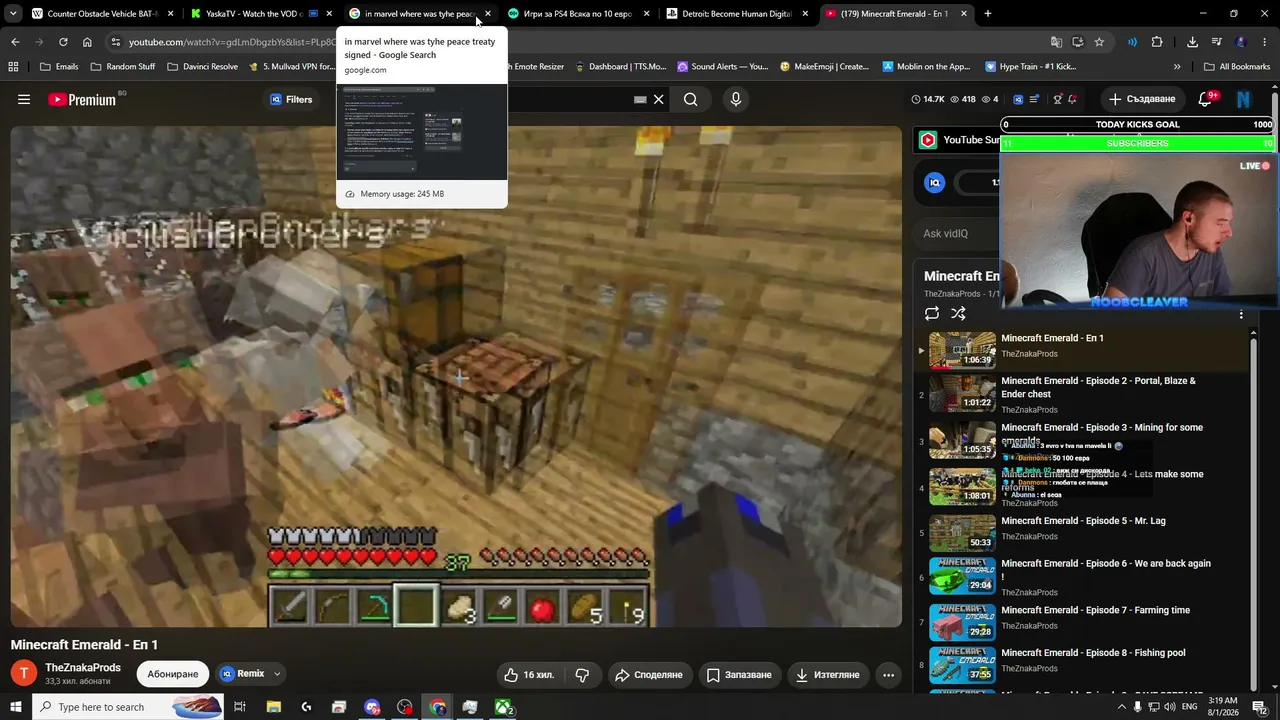Open more video actions ellipsis menu
The width and height of the screenshot is (1280, 720).
888,675
